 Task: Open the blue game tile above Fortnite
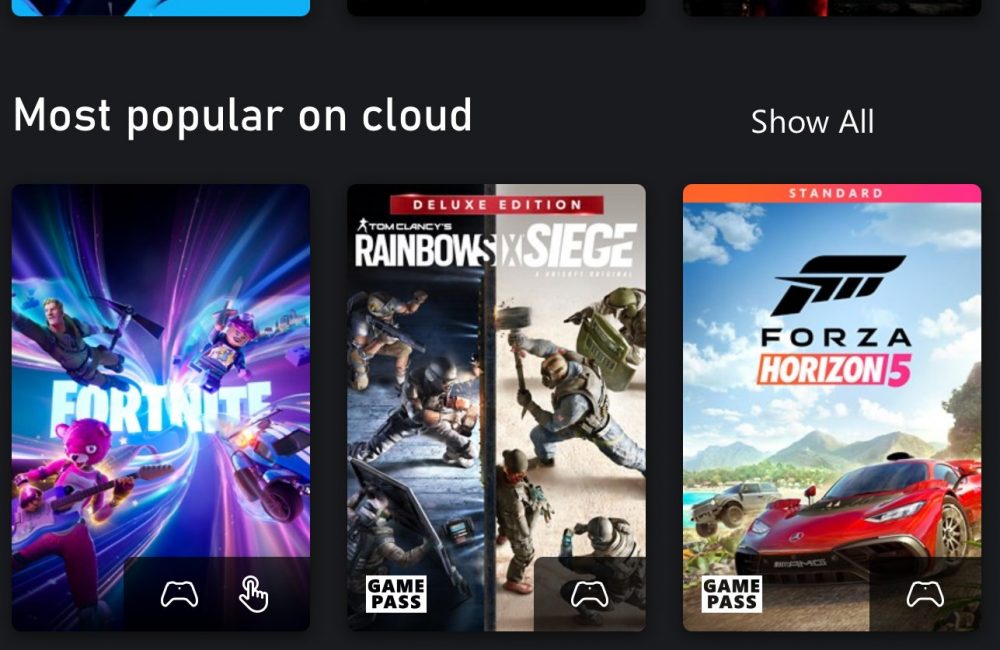[161, 8]
